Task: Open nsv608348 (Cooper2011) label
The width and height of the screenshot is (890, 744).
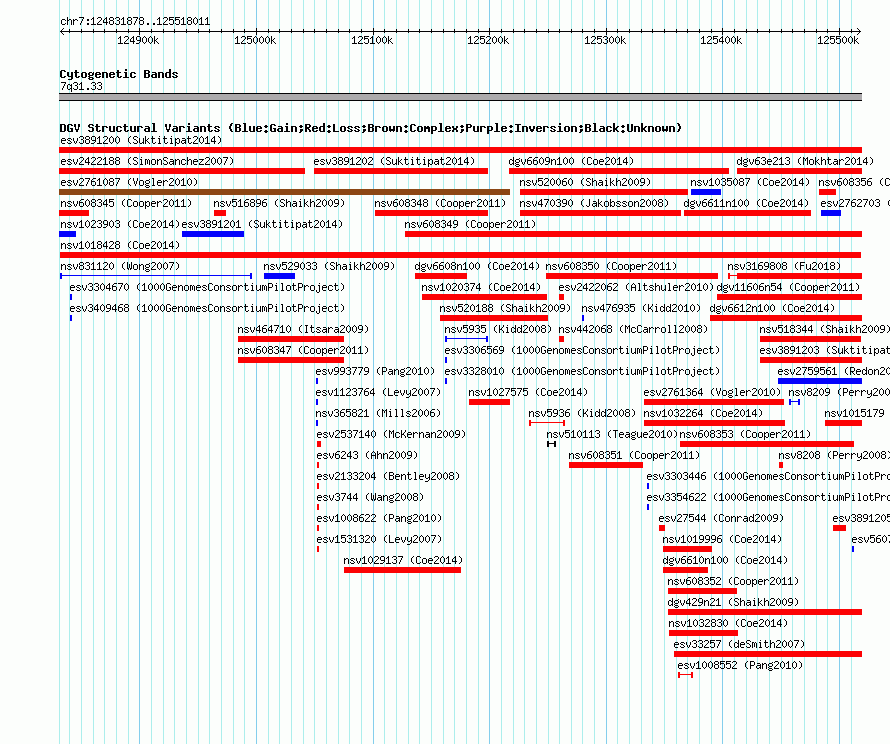Action: pos(440,203)
